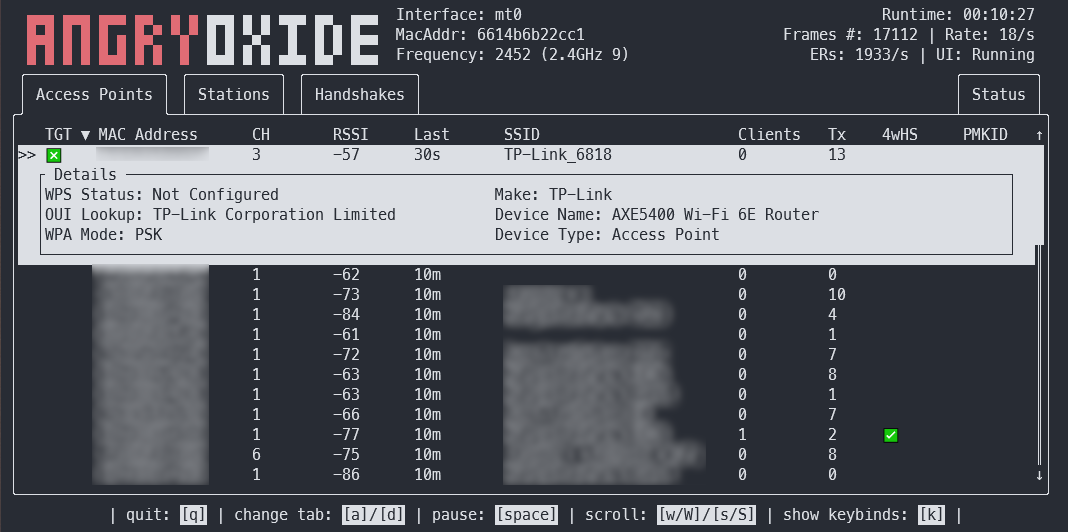The height and width of the screenshot is (532, 1068).
Task: Click the scroll up arrow by PMKID
Action: pos(1039,135)
